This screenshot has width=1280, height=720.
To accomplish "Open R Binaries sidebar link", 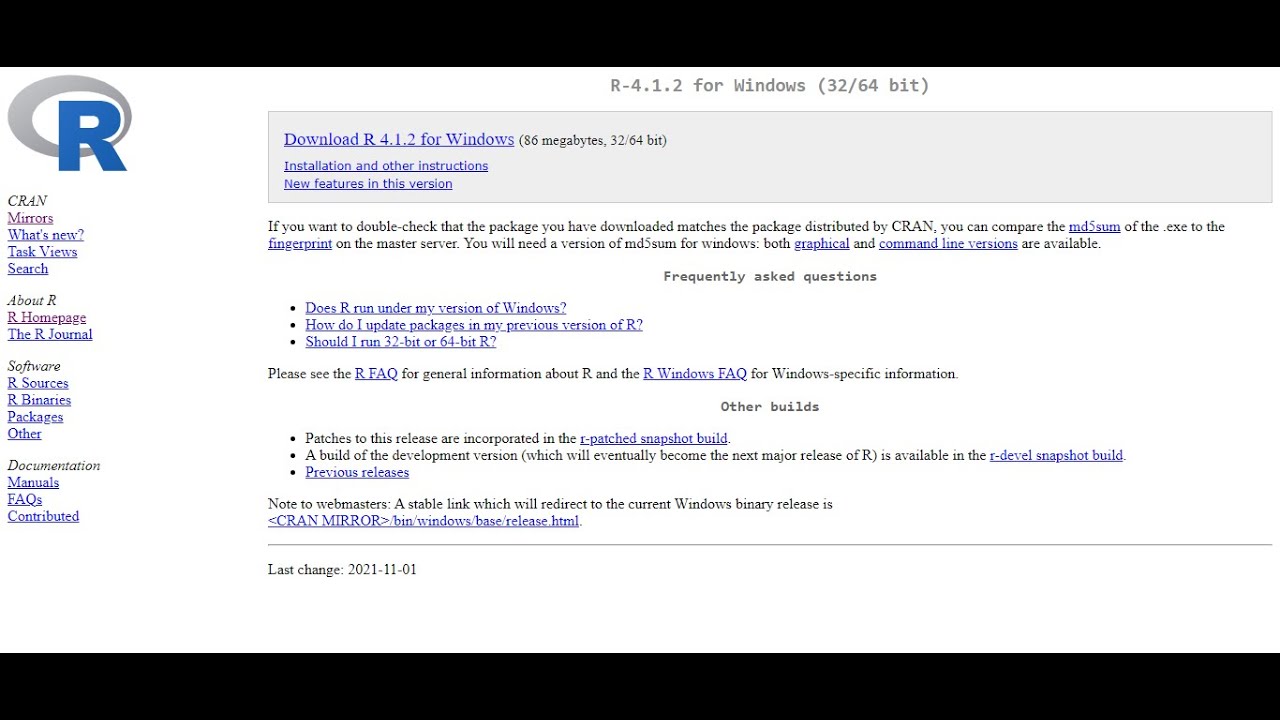I will click(x=39, y=400).
